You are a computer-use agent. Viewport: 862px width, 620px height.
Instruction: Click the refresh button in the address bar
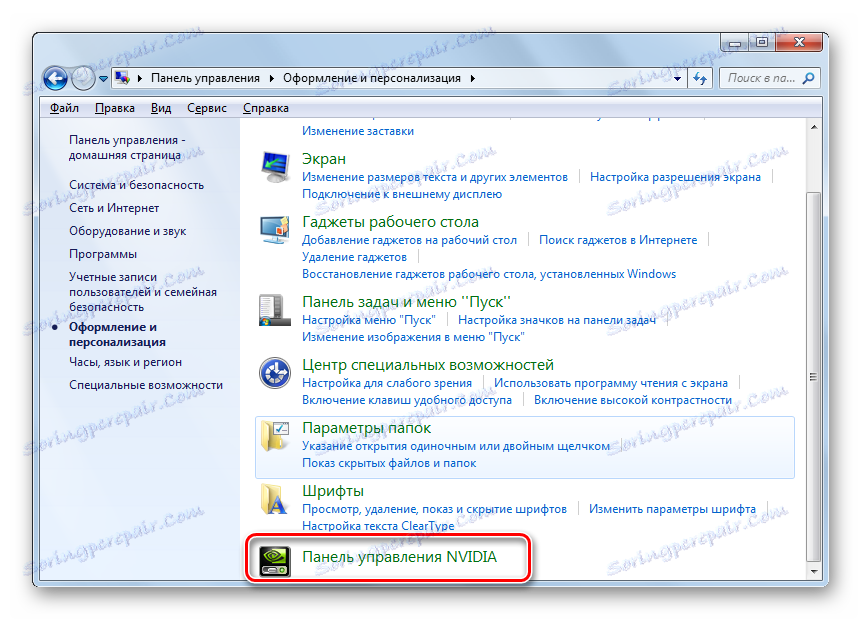pos(700,79)
